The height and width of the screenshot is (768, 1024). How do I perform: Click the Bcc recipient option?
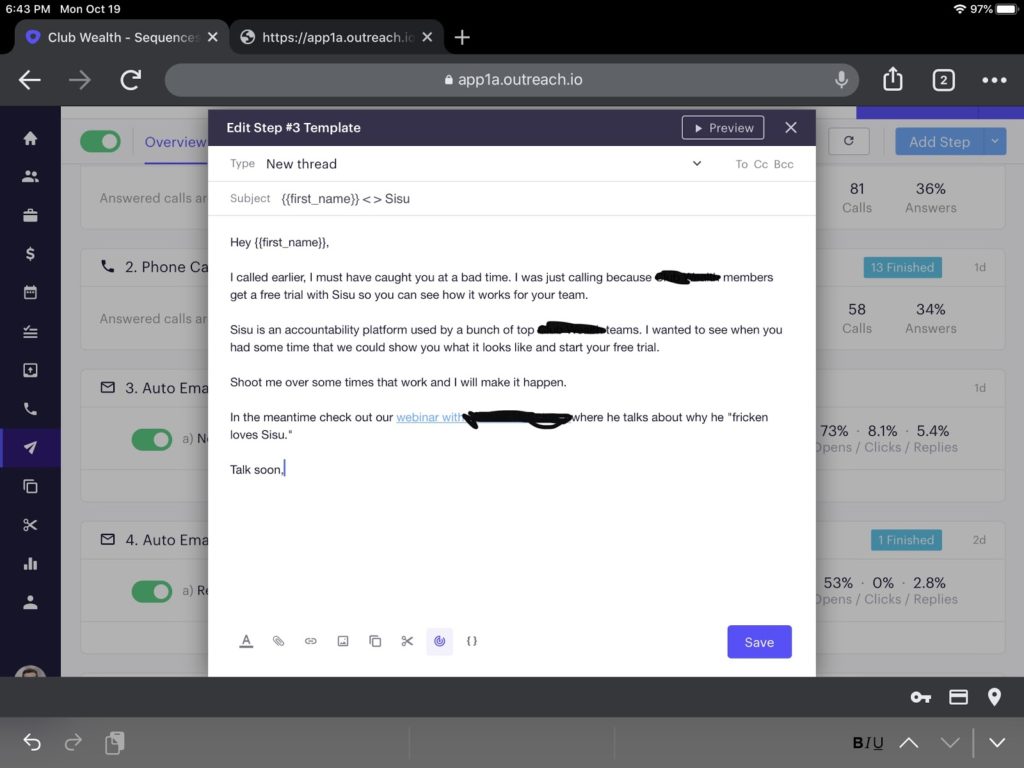784,165
